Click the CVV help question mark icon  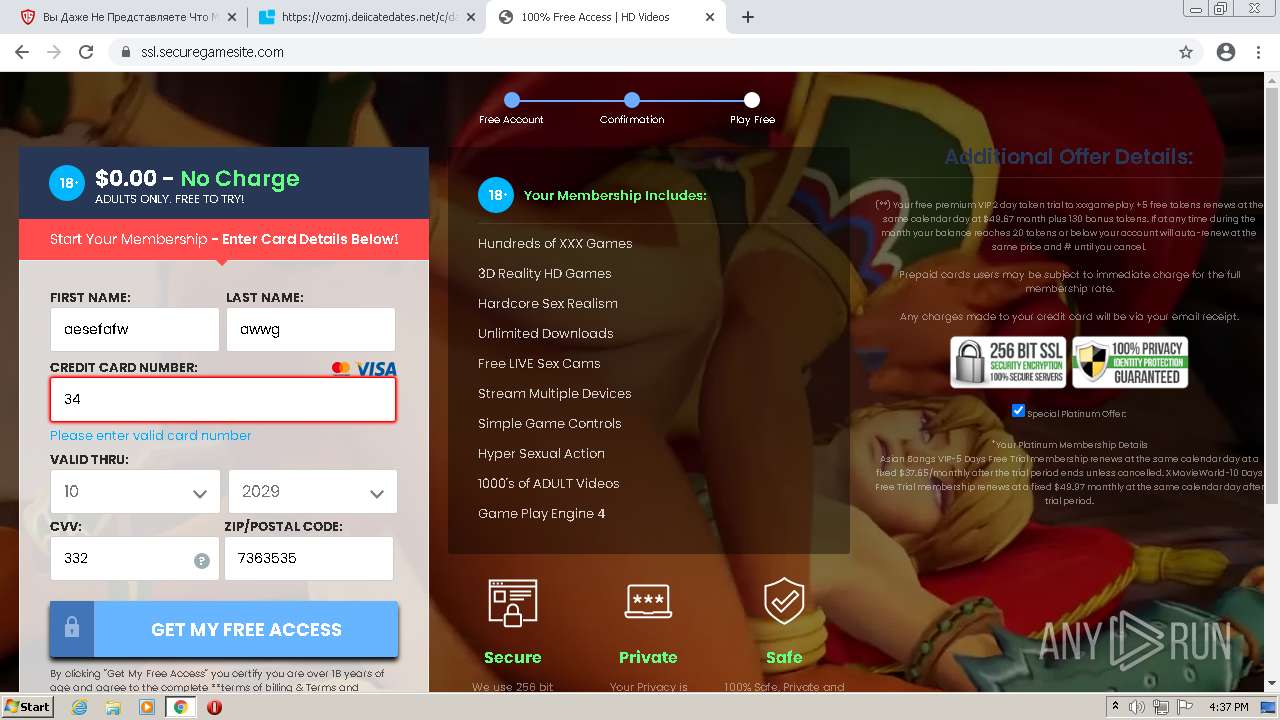pos(202,561)
